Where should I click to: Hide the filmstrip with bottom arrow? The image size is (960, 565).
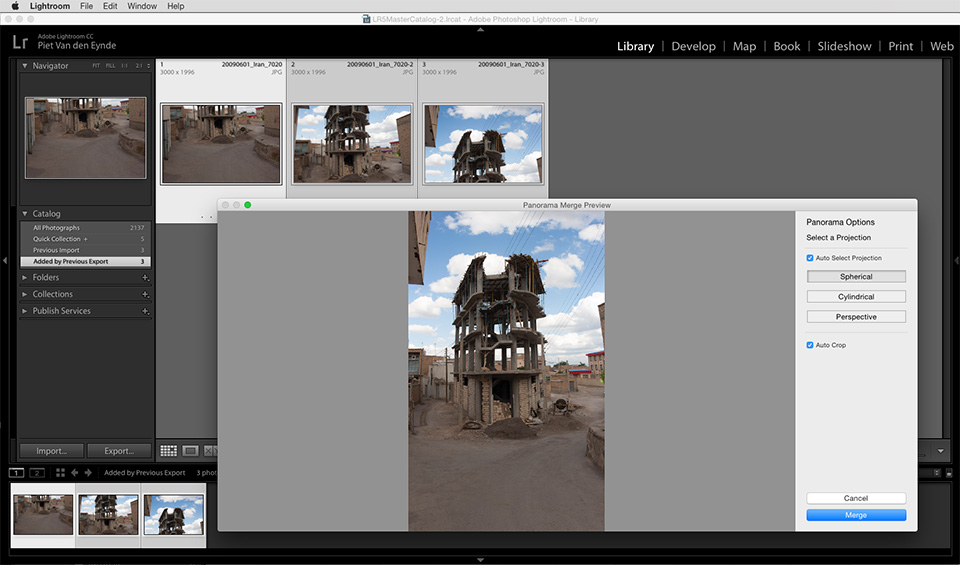point(480,559)
